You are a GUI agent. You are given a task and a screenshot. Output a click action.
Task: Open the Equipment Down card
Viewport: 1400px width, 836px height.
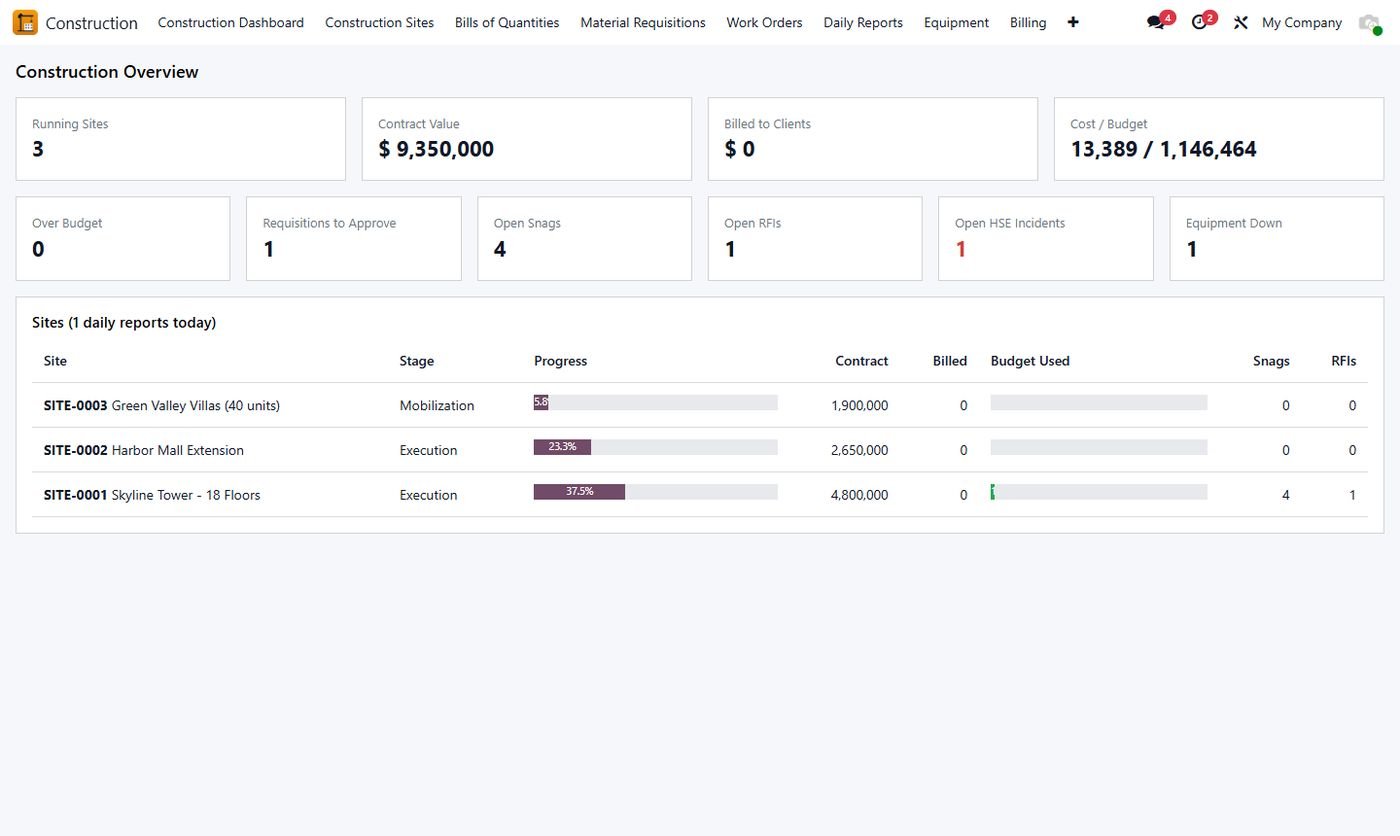[x=1277, y=238]
